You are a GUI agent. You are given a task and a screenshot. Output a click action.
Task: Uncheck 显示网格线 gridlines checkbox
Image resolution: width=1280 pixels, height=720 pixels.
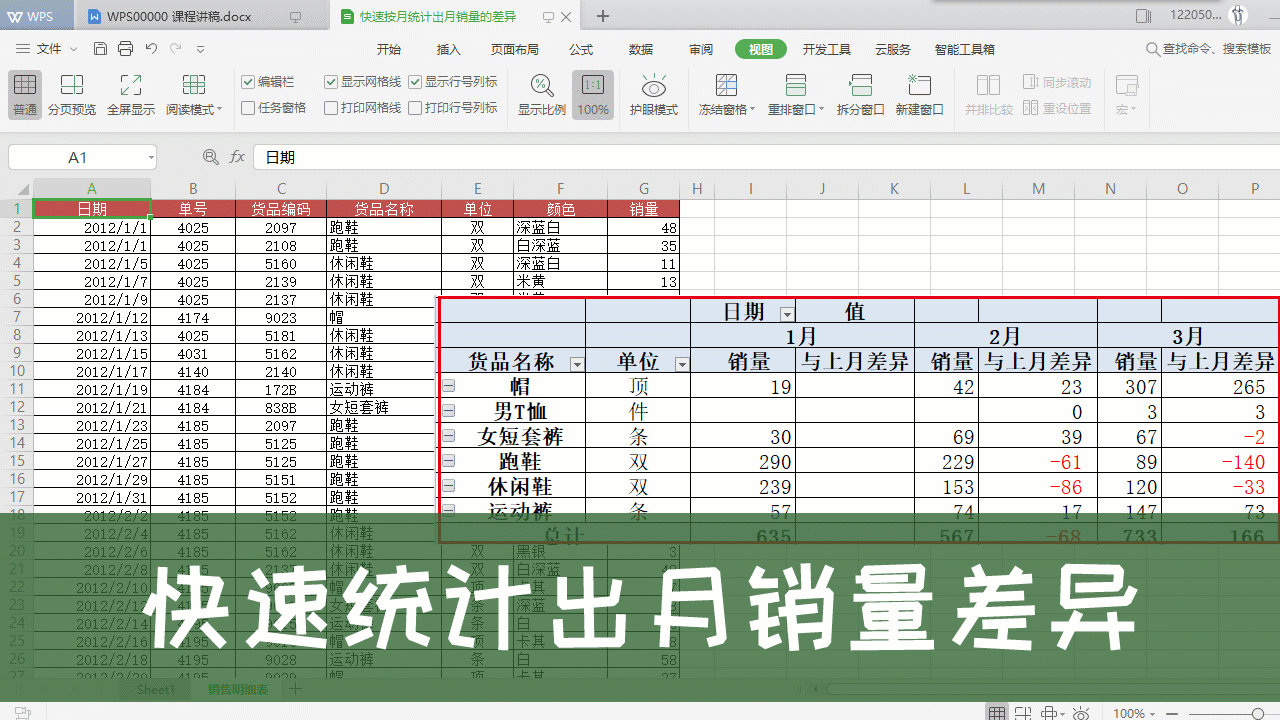(x=331, y=82)
